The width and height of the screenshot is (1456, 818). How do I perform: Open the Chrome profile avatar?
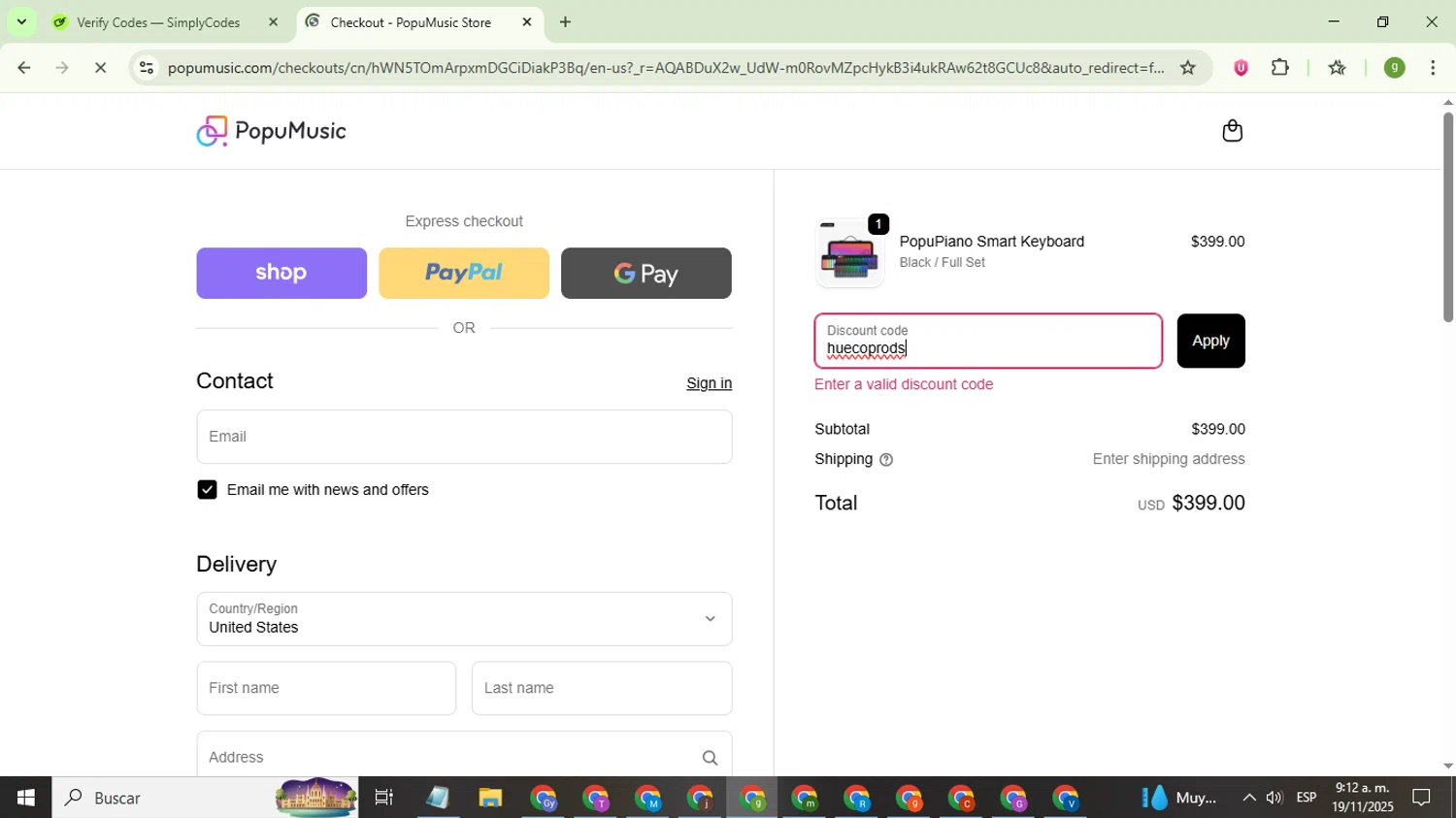(x=1394, y=68)
